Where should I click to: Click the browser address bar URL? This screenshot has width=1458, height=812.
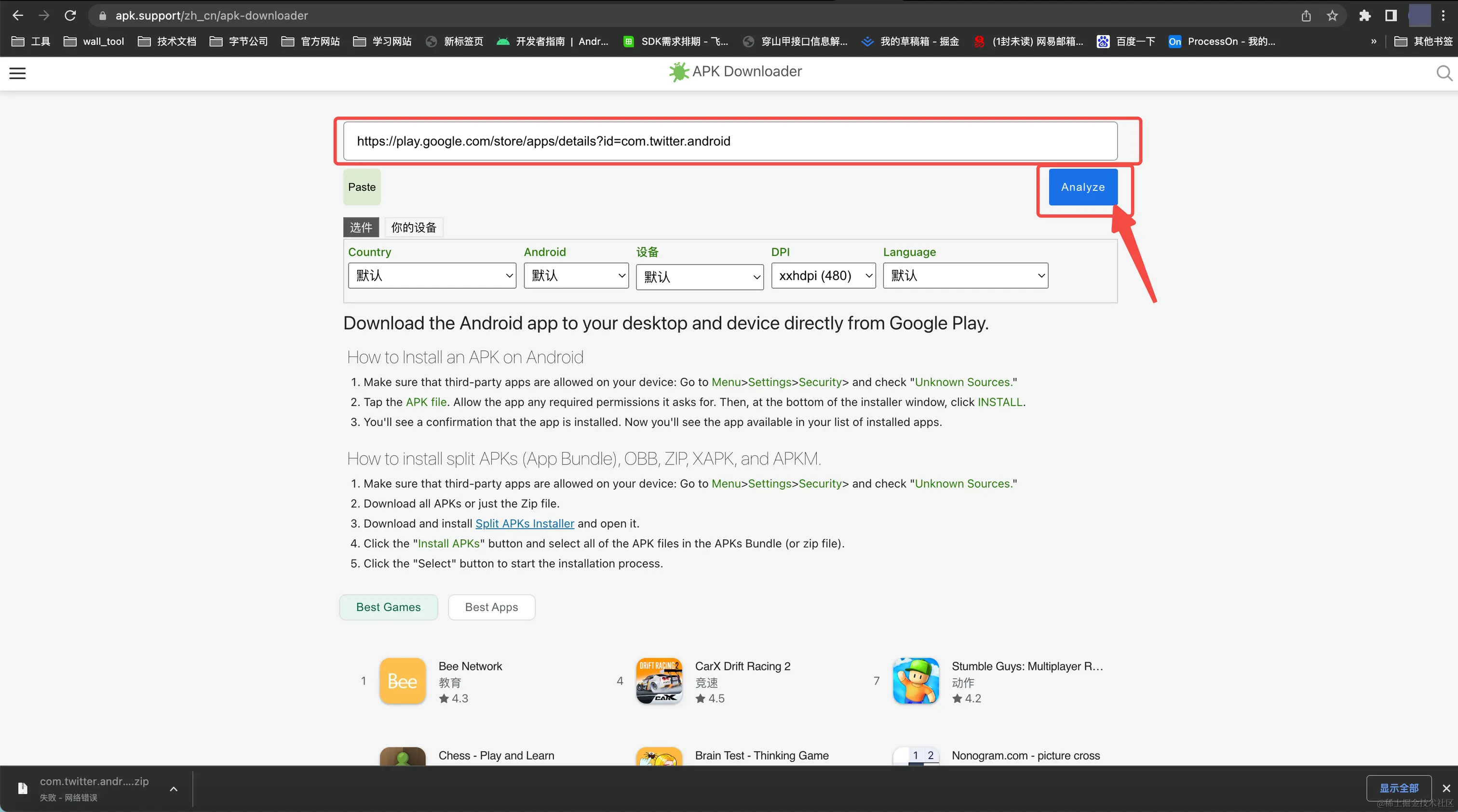pos(212,15)
